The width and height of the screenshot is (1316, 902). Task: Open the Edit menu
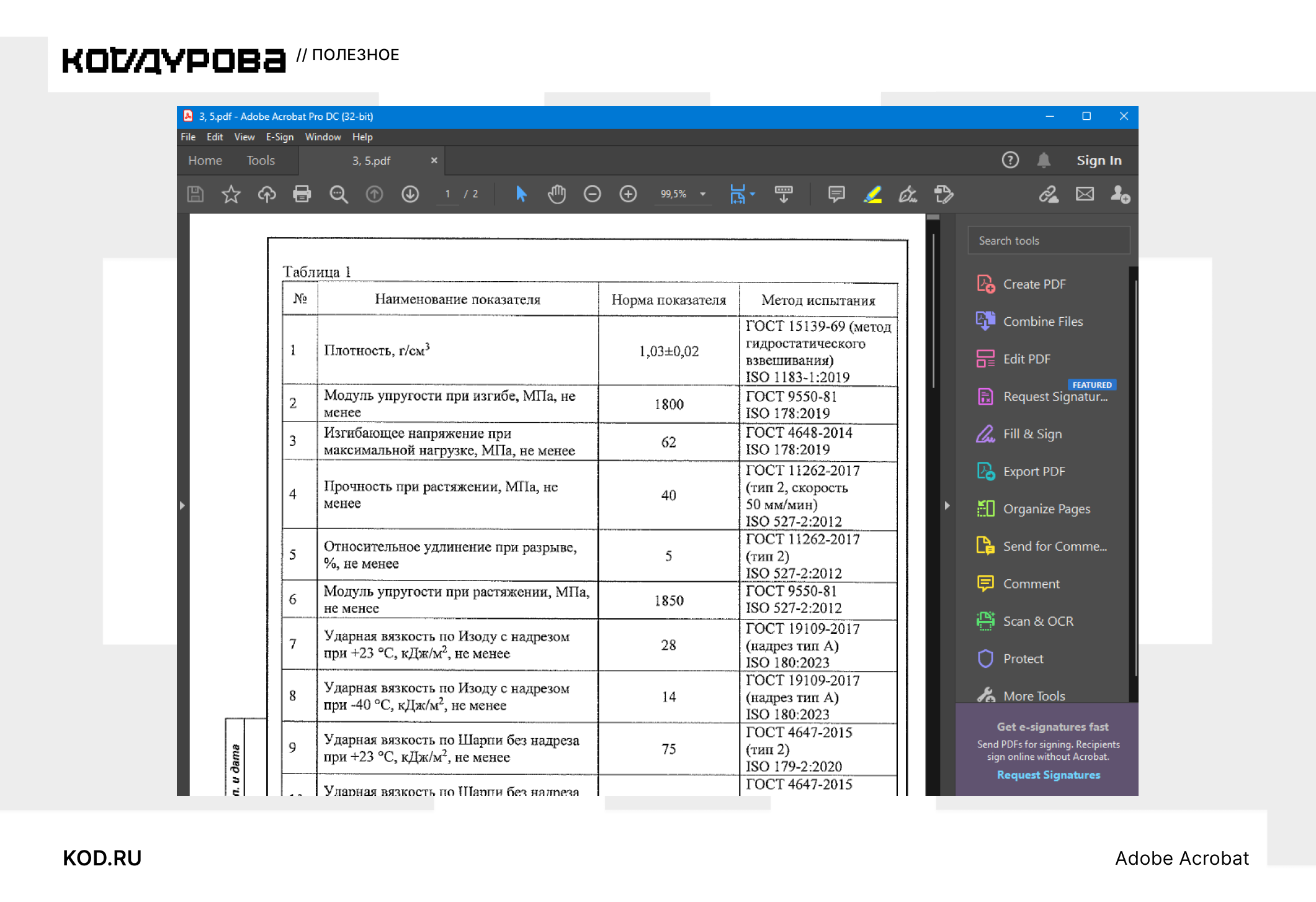tap(215, 137)
